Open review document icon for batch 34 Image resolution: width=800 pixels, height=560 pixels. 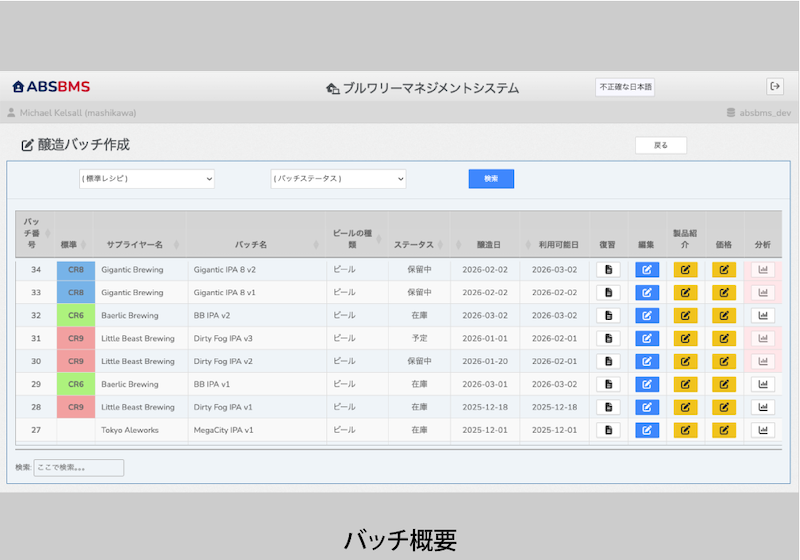coord(608,270)
